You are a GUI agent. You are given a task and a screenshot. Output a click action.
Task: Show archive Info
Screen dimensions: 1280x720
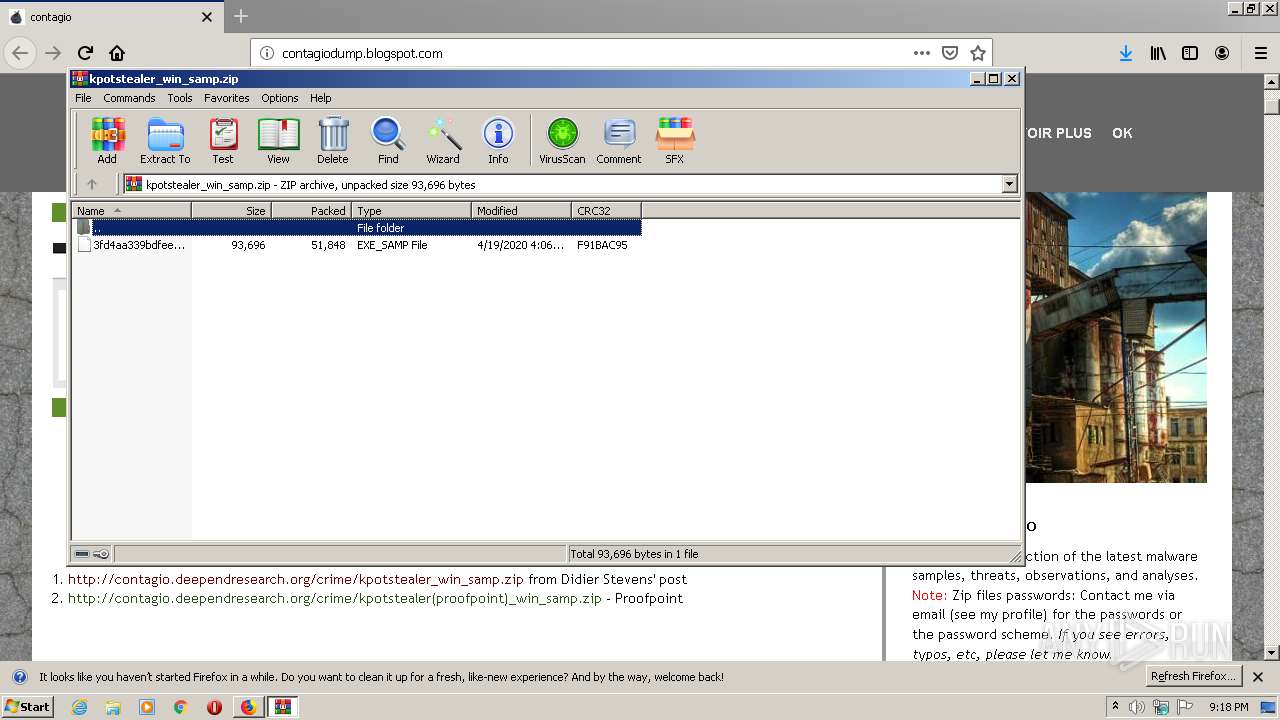[498, 140]
